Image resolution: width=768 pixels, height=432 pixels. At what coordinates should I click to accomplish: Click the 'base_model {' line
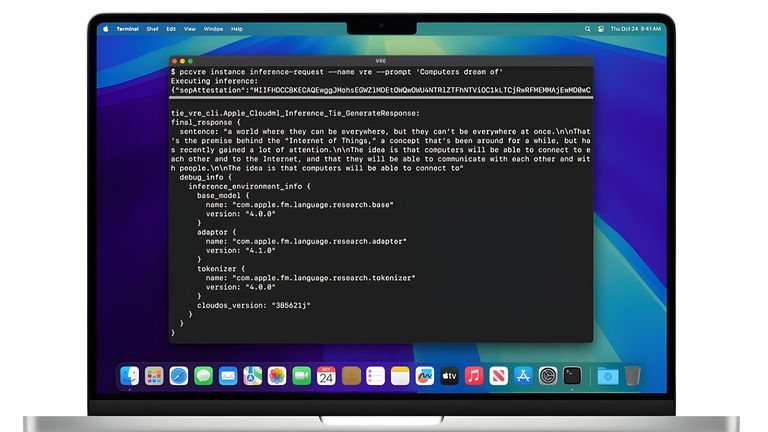(x=223, y=195)
